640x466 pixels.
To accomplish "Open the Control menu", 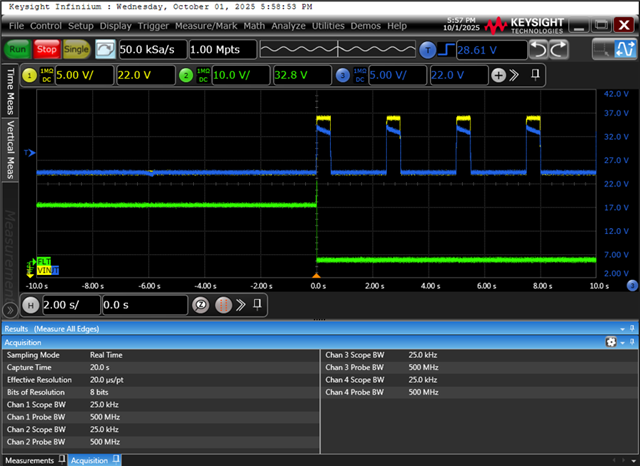I will coord(46,26).
